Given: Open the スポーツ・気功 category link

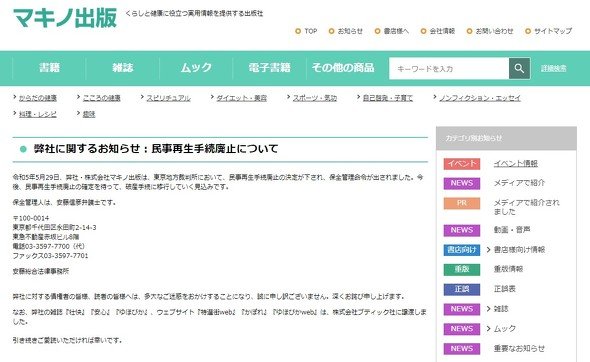Looking at the screenshot, I should [x=315, y=98].
